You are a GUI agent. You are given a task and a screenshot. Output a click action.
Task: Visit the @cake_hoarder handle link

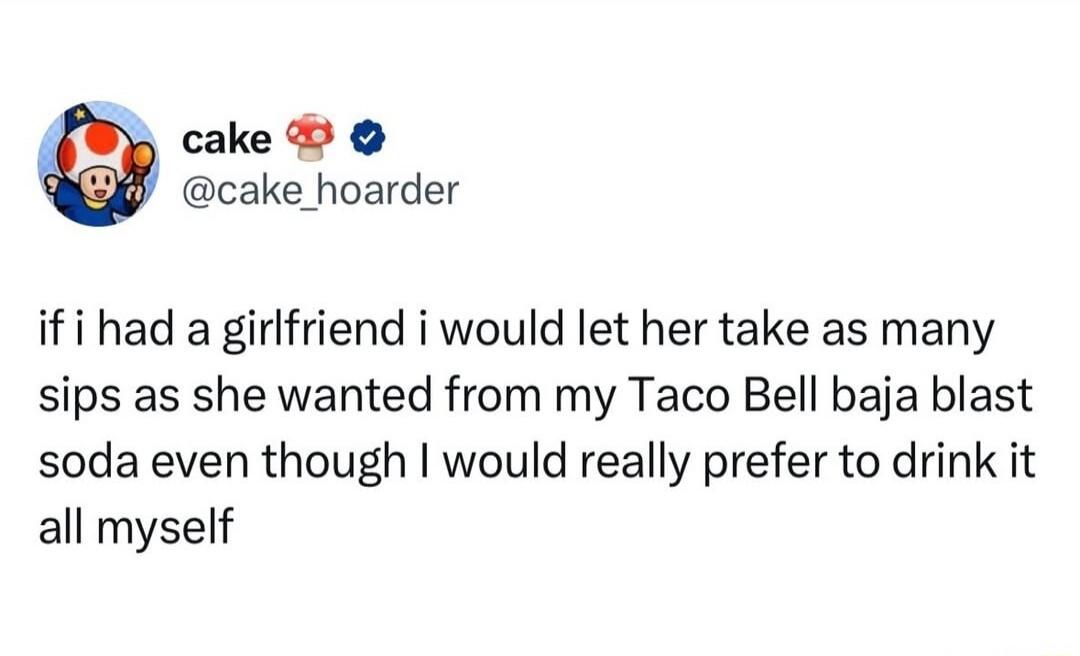[x=320, y=190]
